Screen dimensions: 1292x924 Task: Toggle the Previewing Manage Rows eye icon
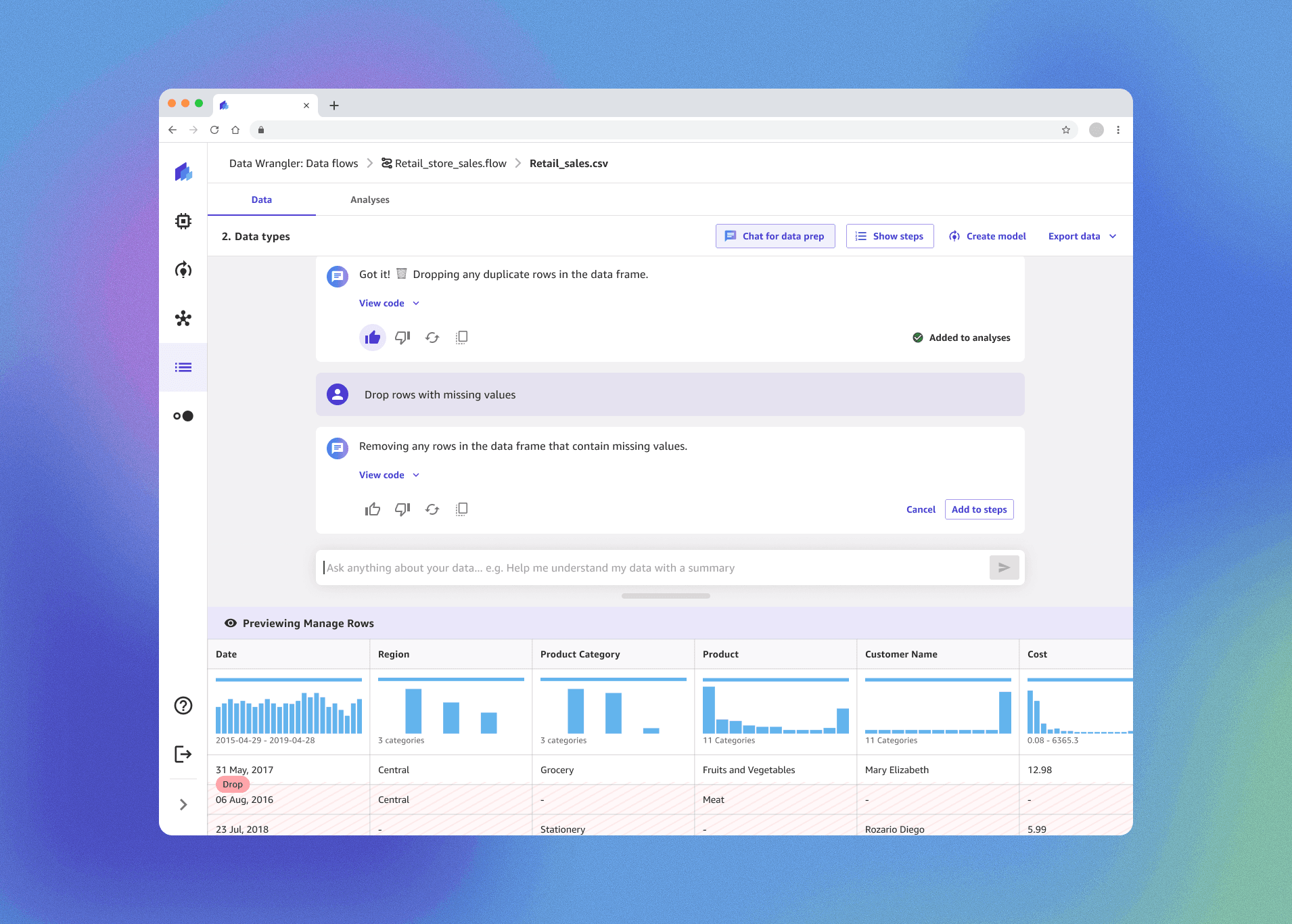click(231, 623)
